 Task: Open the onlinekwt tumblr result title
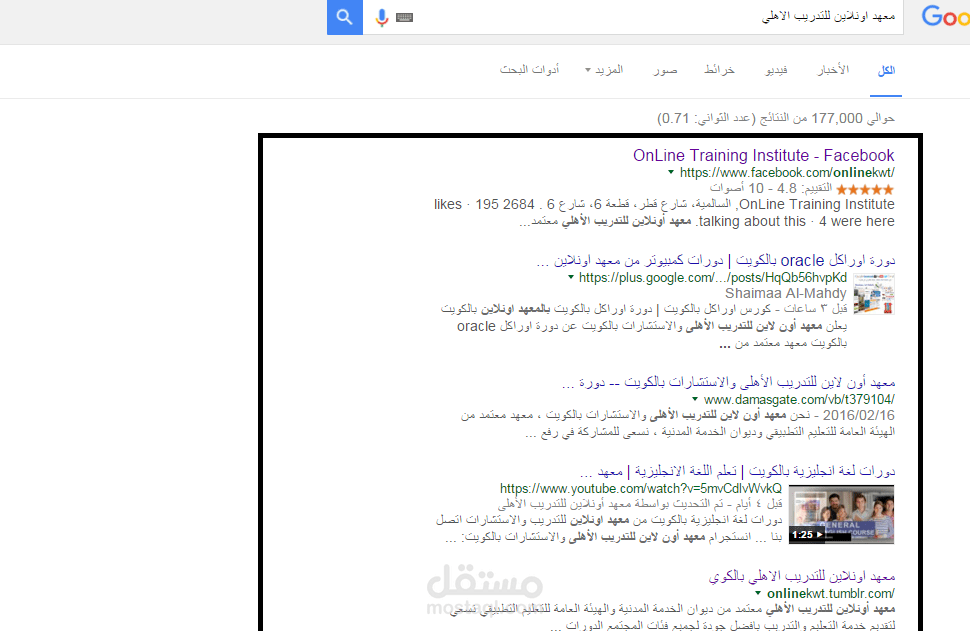click(x=802, y=577)
